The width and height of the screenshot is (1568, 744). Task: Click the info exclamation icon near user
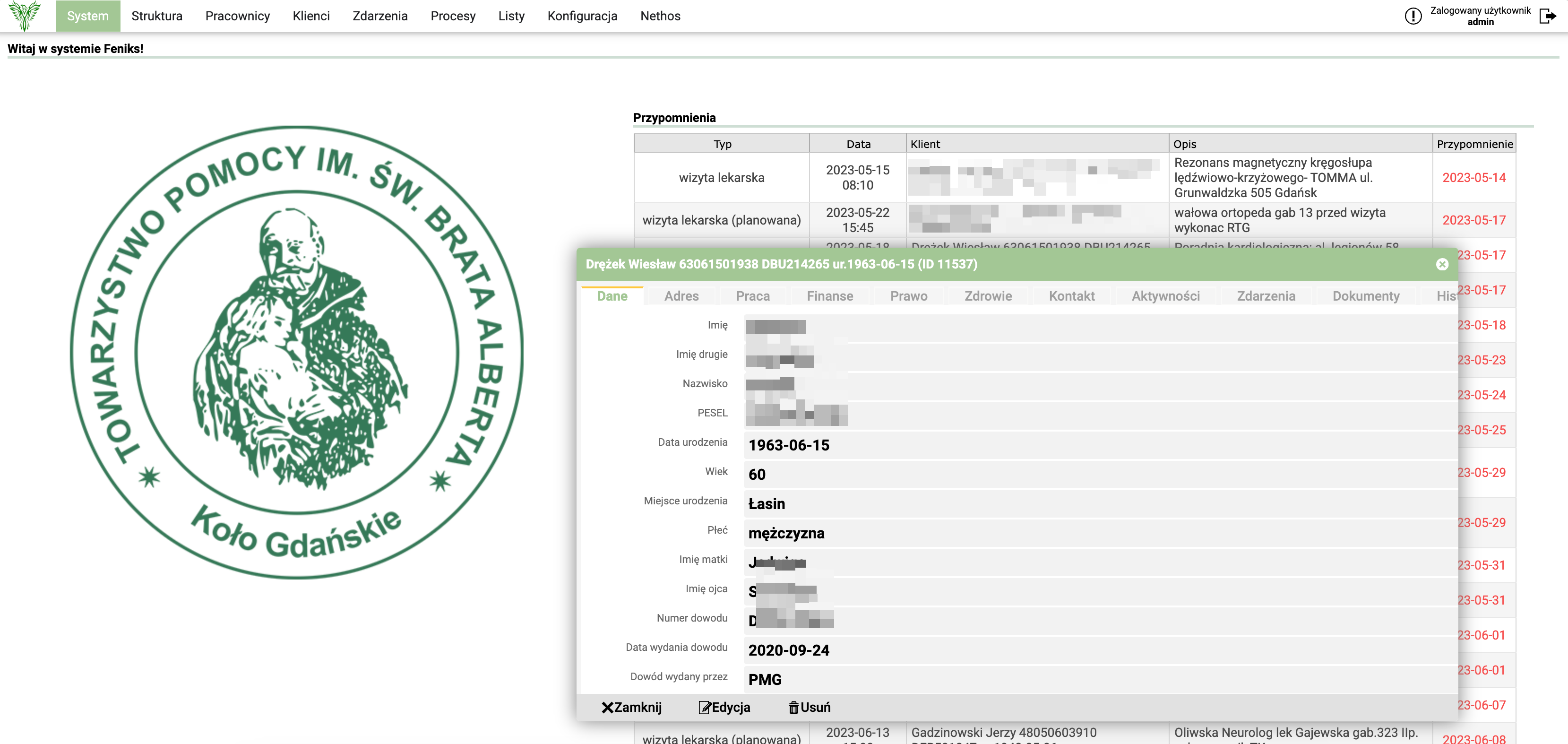click(x=1413, y=16)
